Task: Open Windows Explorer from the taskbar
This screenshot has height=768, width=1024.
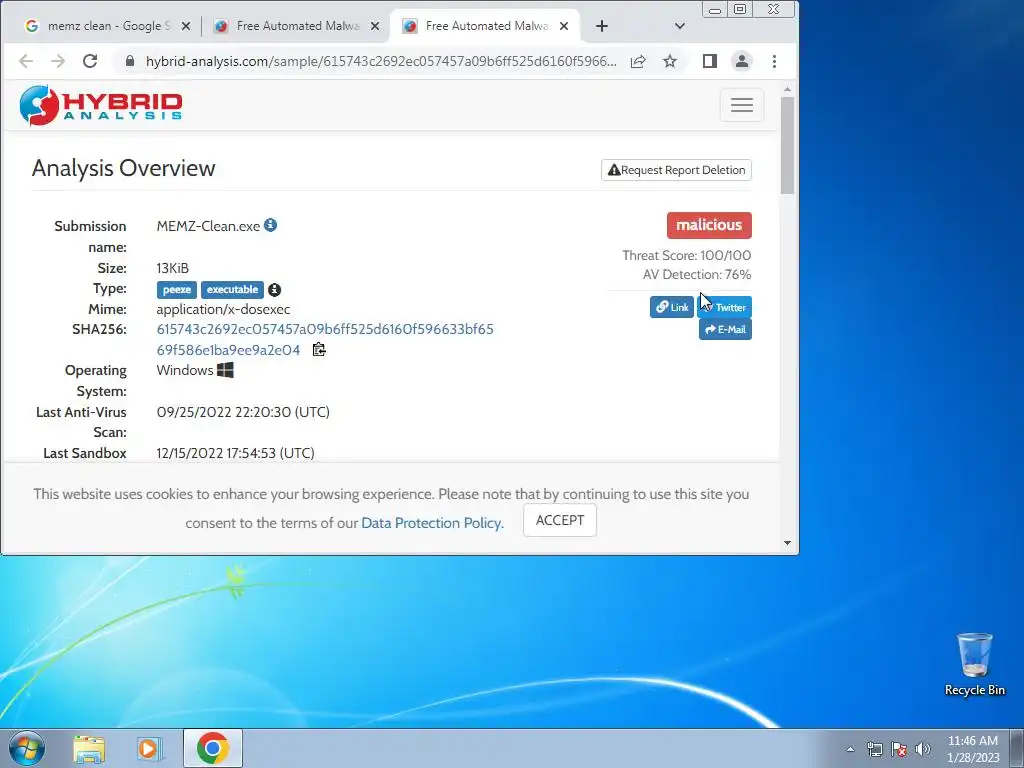Action: 89,748
